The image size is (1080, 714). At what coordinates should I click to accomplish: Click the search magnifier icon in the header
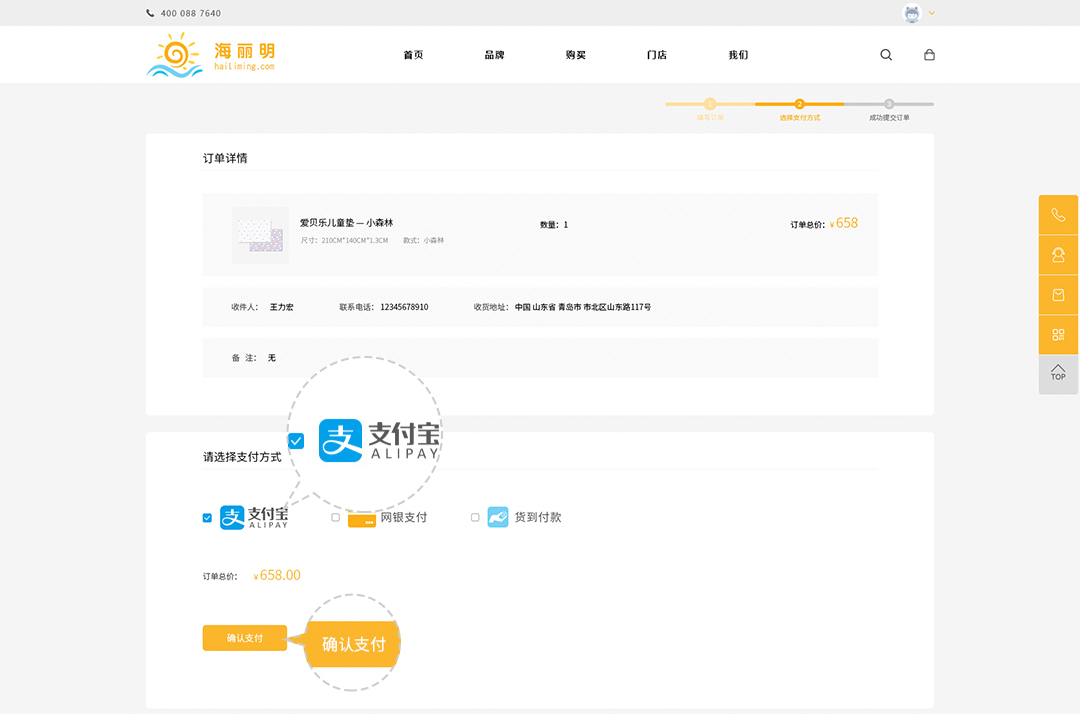pos(886,54)
